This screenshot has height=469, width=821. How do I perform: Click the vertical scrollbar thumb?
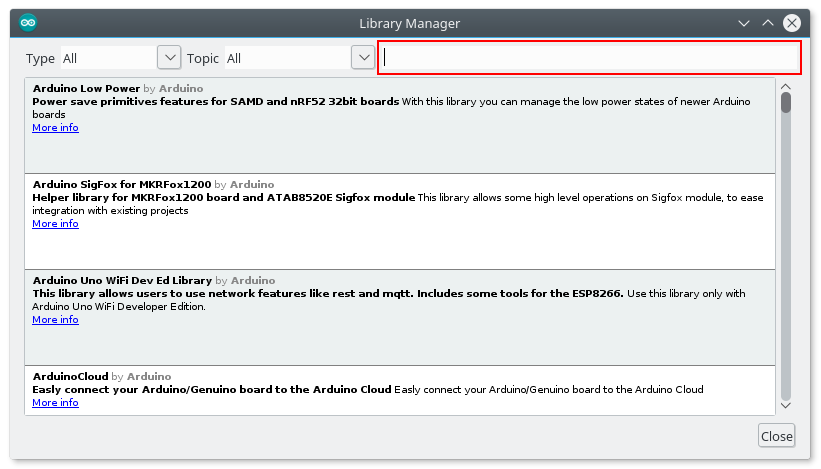tap(786, 102)
